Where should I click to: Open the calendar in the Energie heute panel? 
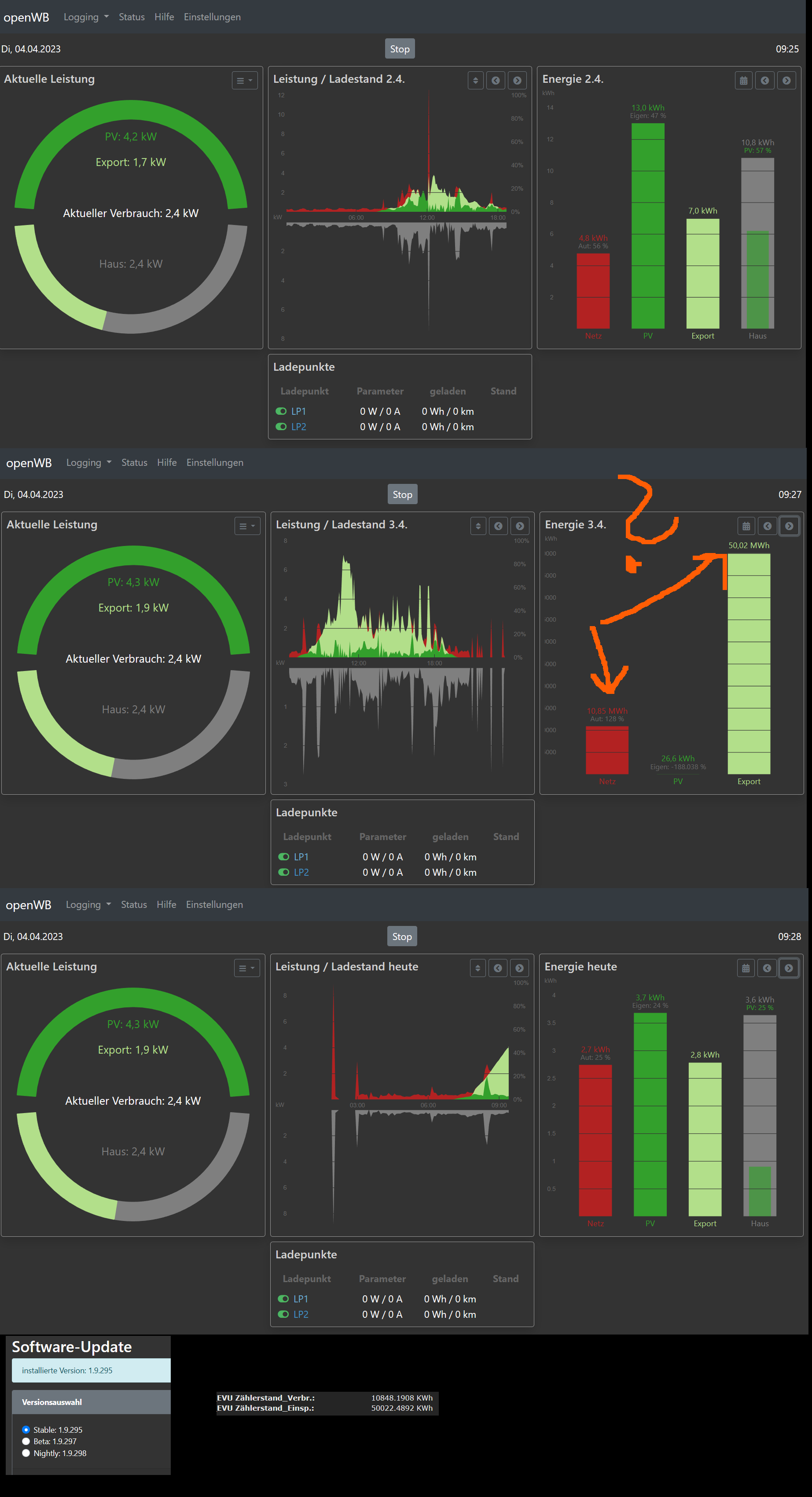coord(746,968)
